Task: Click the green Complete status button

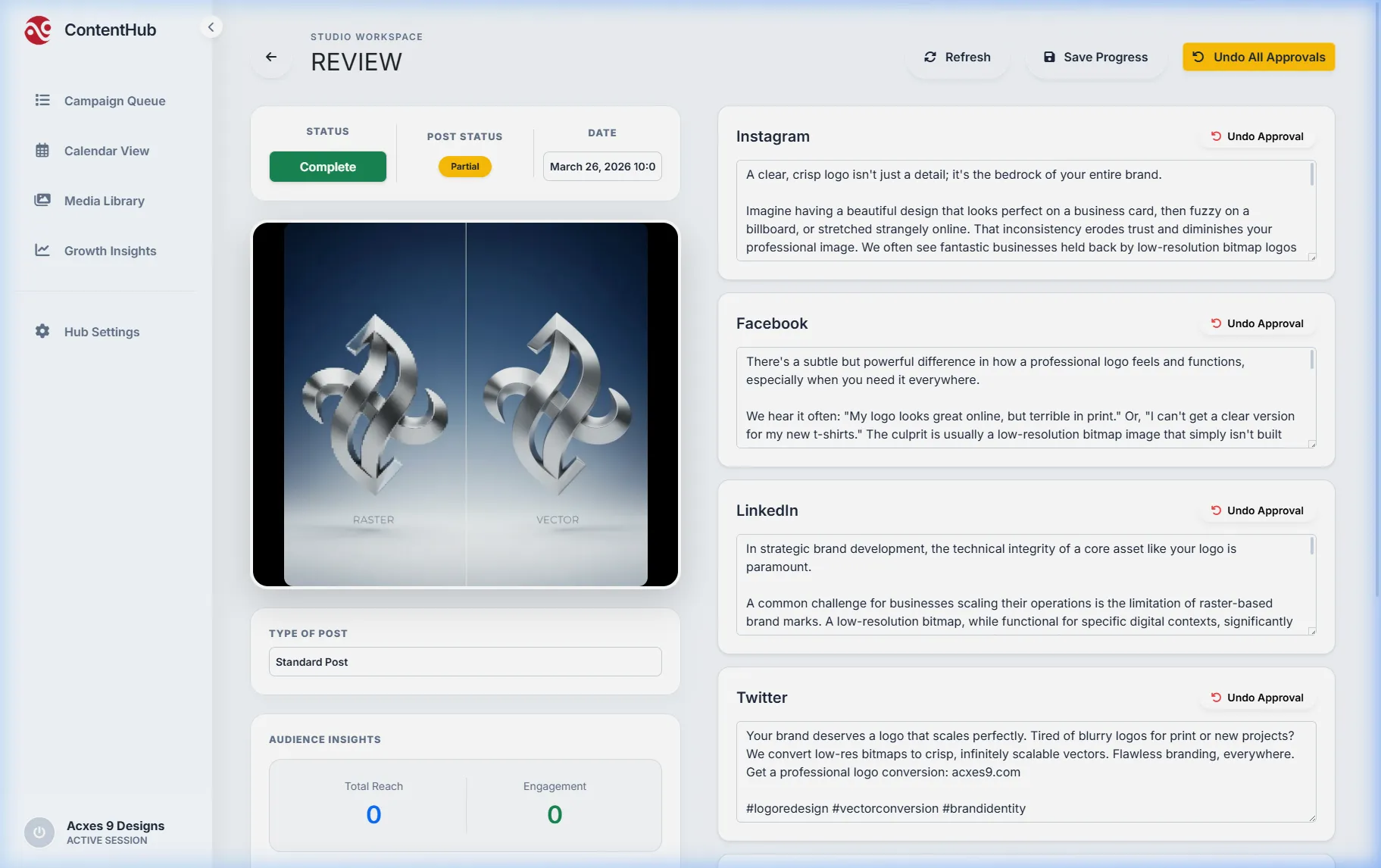Action: (x=327, y=166)
